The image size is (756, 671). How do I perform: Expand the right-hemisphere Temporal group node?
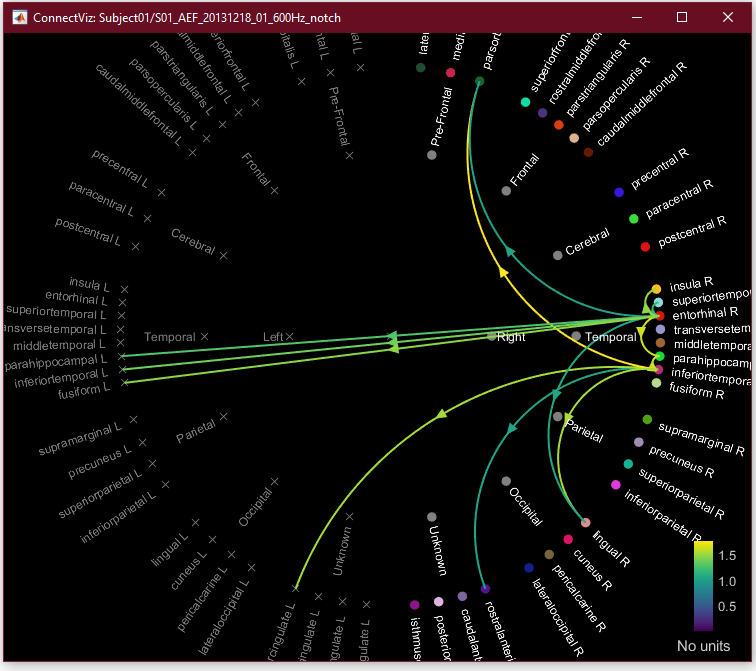(577, 337)
